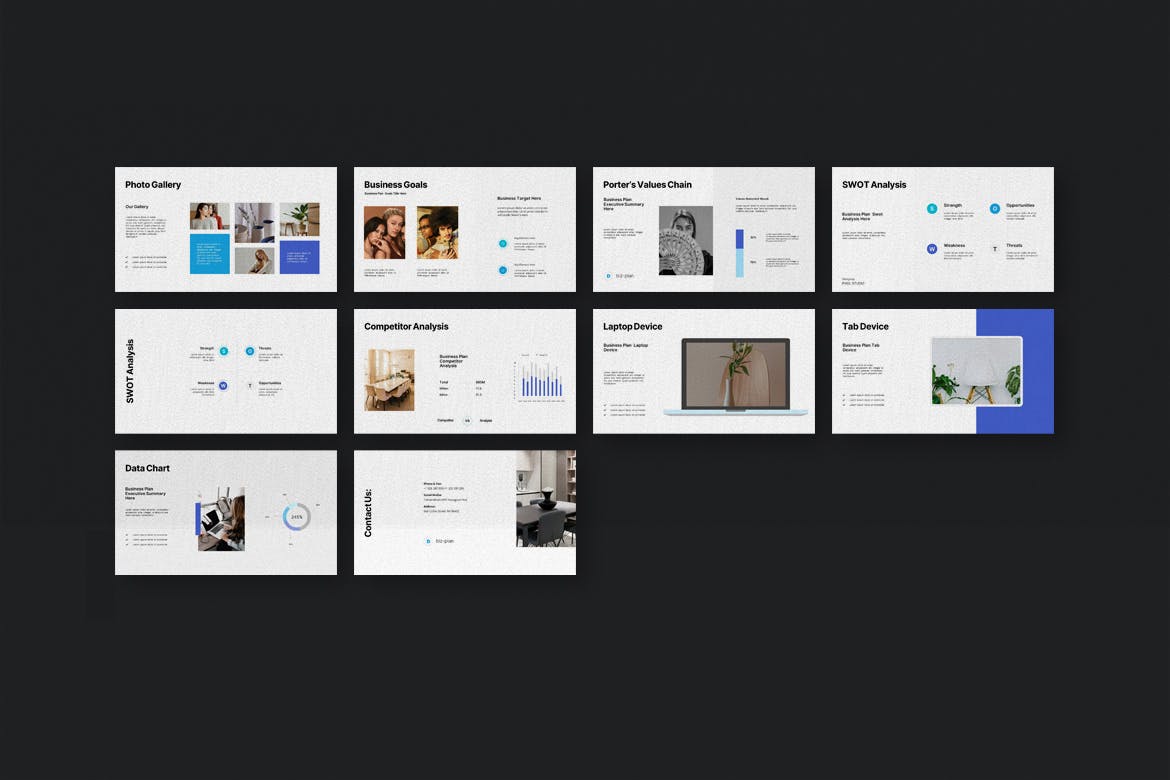Click the O Opportunities circle beside the horizontal SWOT Analysis title
1170x780 pixels.
[x=995, y=209]
